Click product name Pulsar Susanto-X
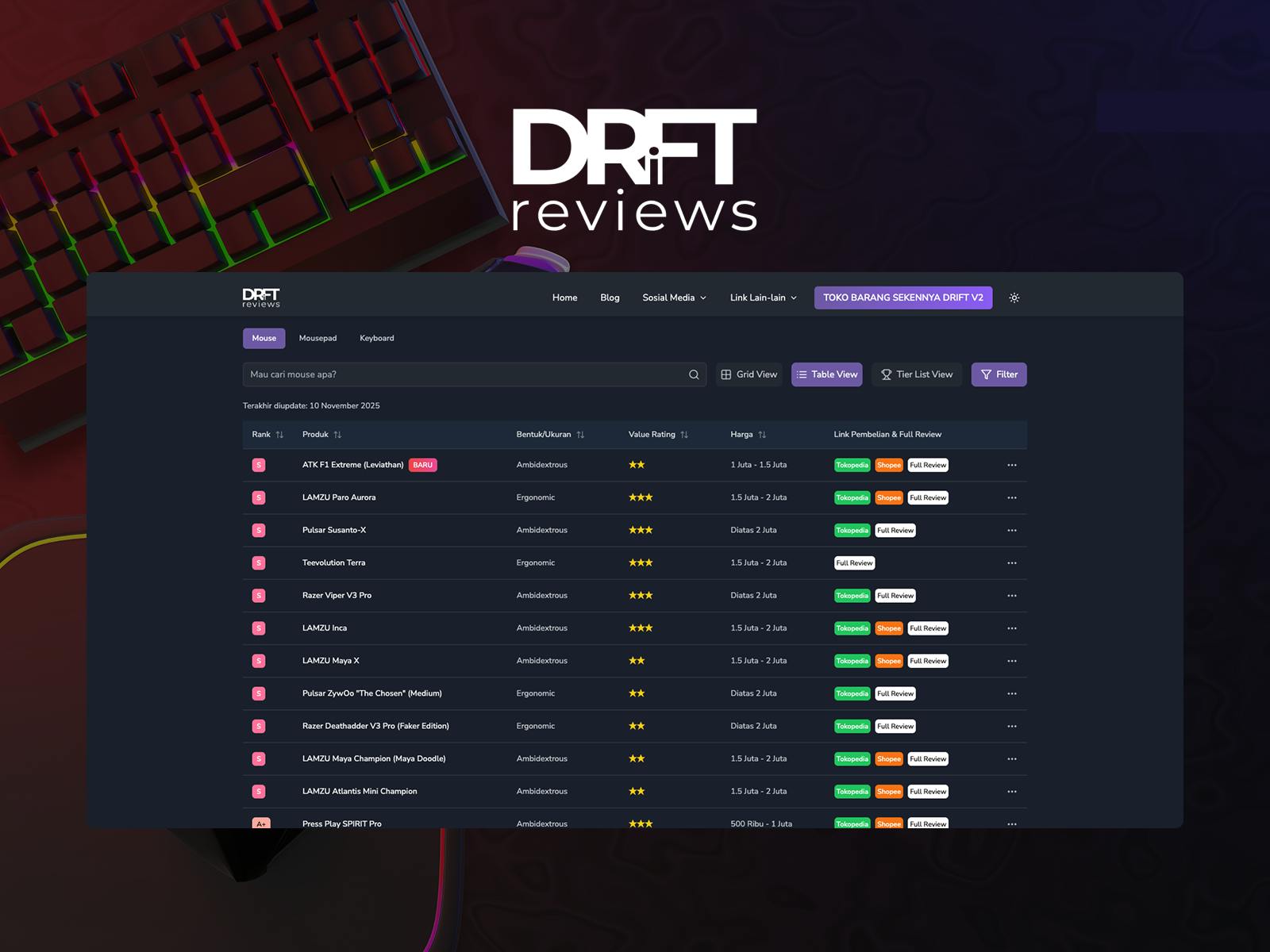The width and height of the screenshot is (1270, 952). click(334, 530)
